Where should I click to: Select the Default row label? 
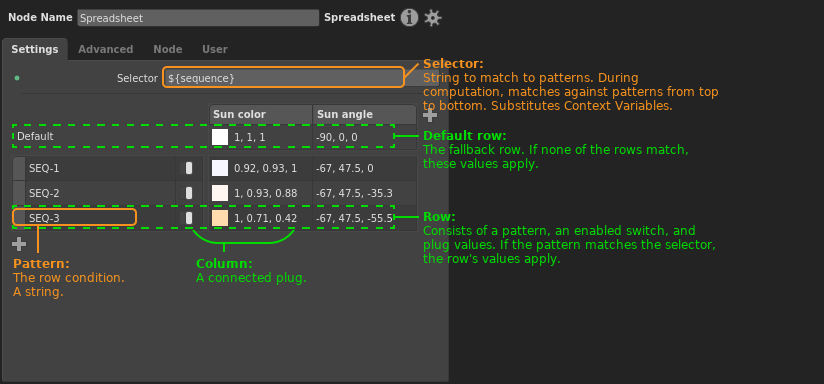[x=35, y=137]
